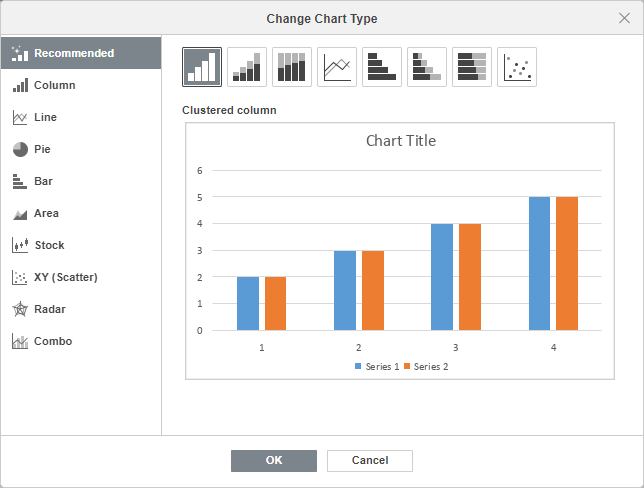Select the Line chart icon in top row
644x488 pixels.
click(x=337, y=67)
